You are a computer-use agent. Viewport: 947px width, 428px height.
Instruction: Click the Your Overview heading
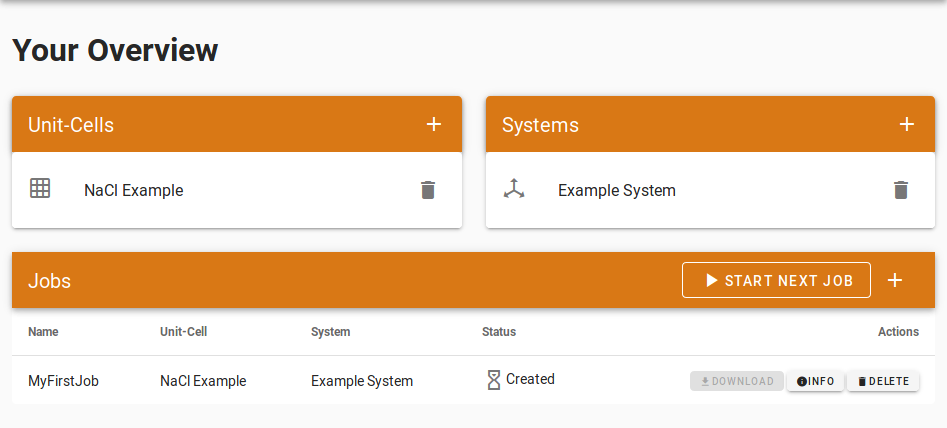click(x=115, y=50)
